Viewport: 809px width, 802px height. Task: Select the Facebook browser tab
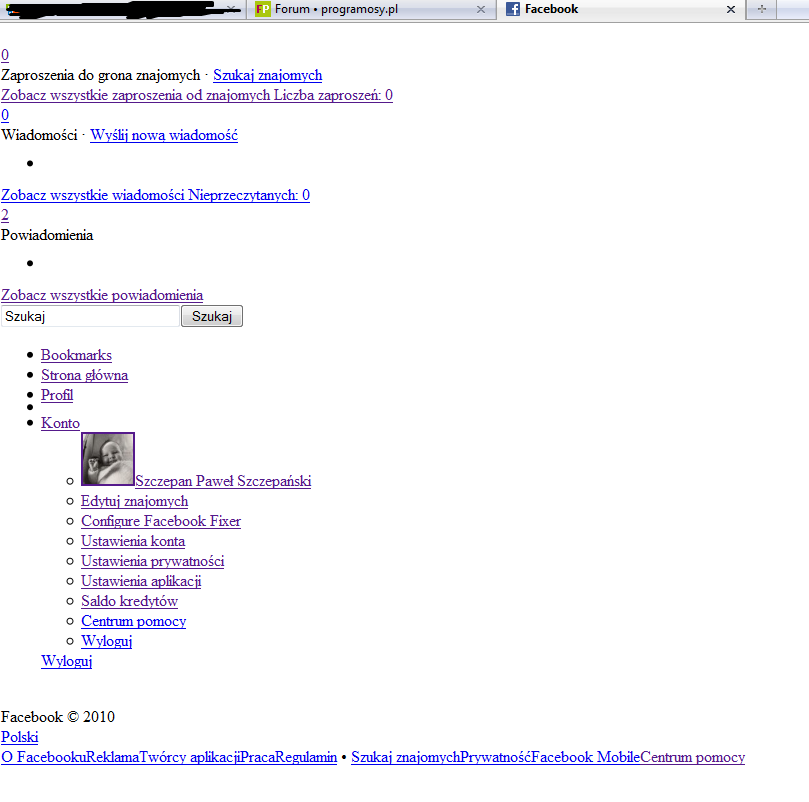[621, 9]
